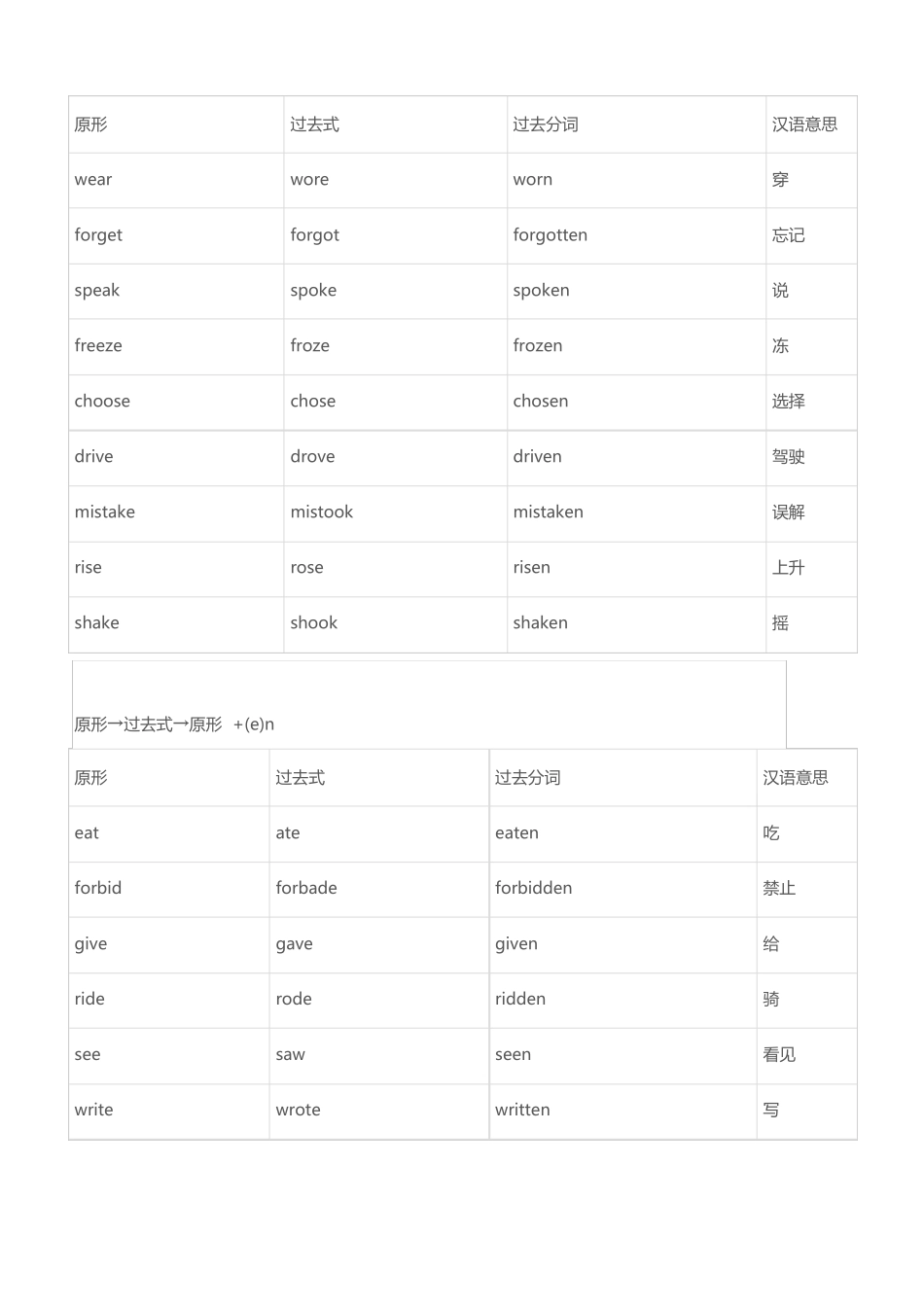Click the word 'forbade'
Image resolution: width=924 pixels, height=1307 pixels.
pos(306,889)
